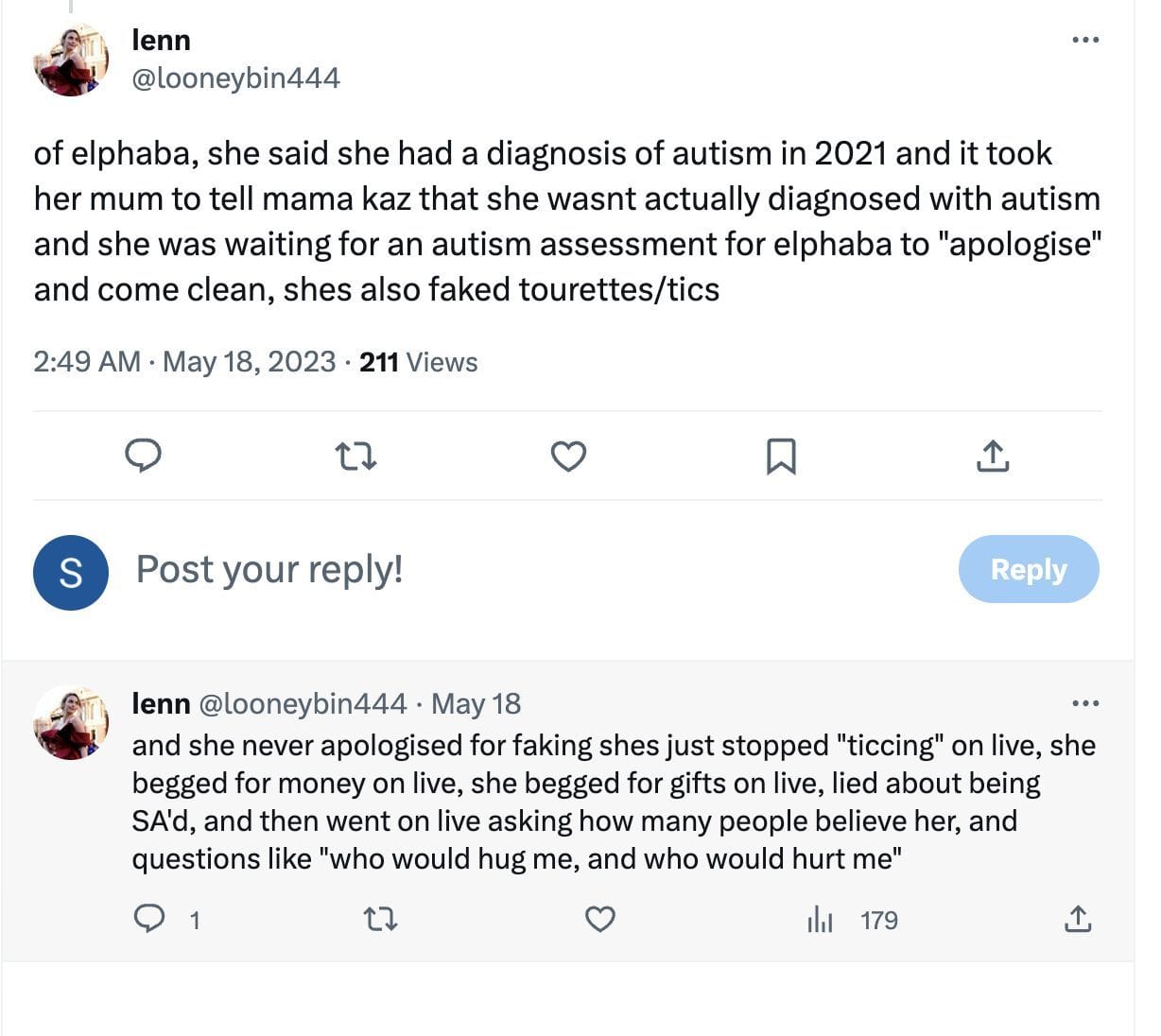This screenshot has width=1161, height=1036.
Task: Focus the 'Post your reply!' input field
Action: point(269,569)
